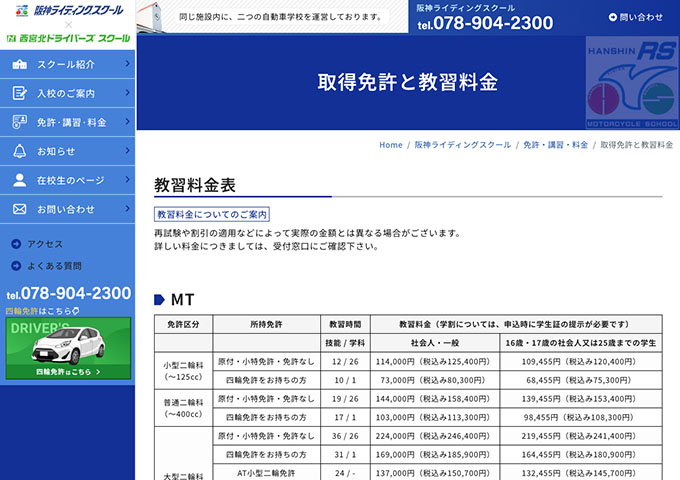
Task: Click the 224,000円（税込み246,400円） price cell
Action: coord(435,436)
